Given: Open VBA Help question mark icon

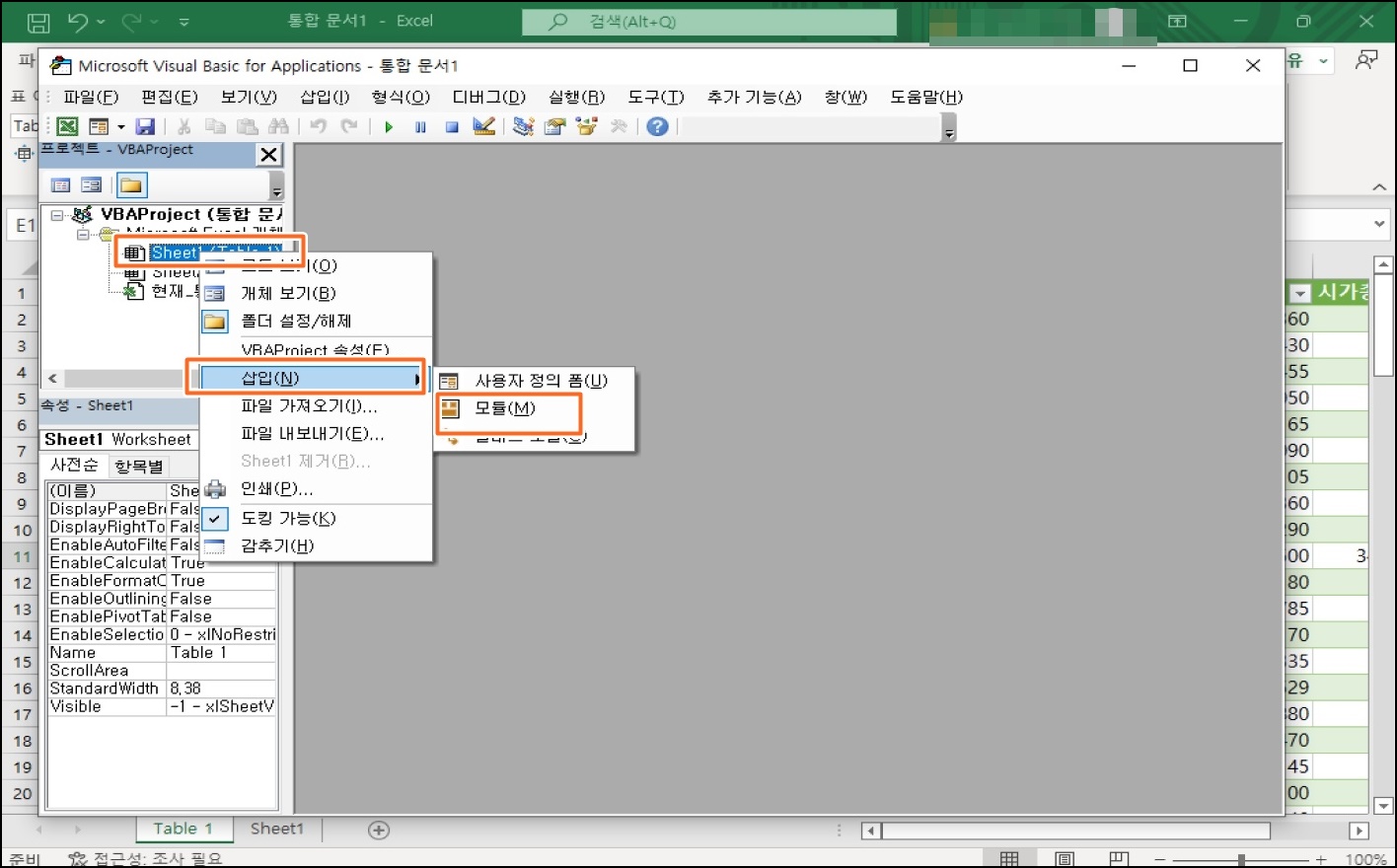Looking at the screenshot, I should click(x=658, y=126).
